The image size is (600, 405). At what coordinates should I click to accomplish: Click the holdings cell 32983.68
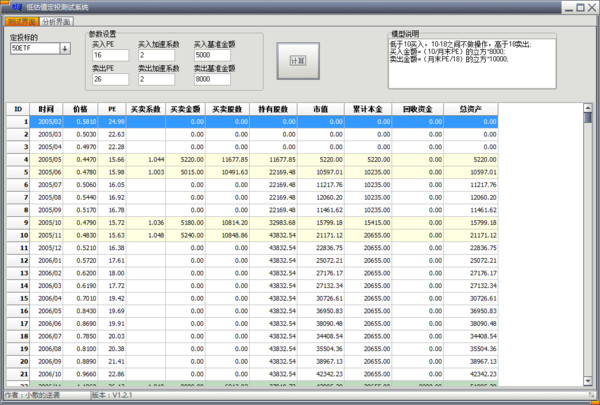273,223
